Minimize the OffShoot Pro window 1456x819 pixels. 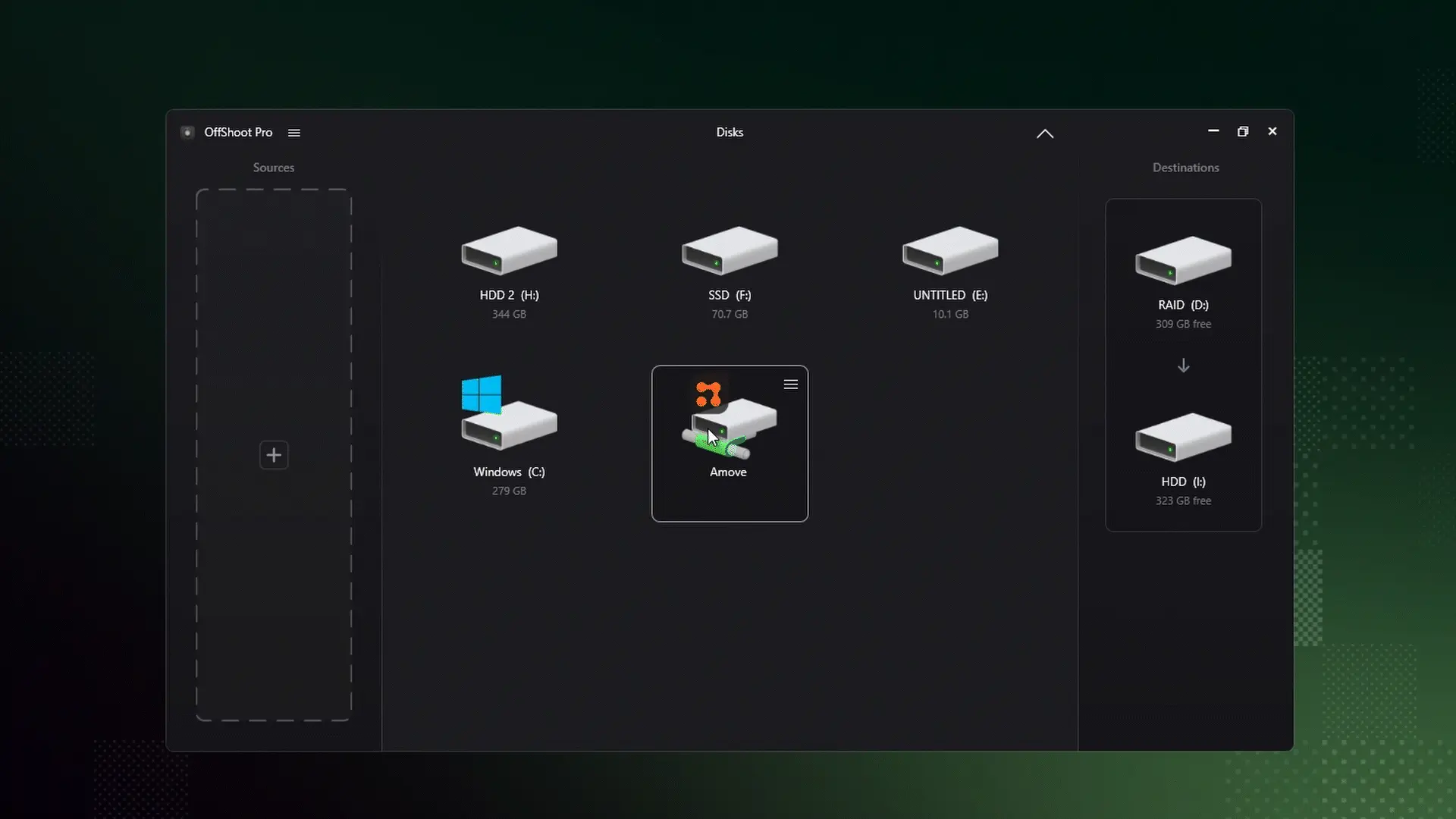coord(1213,131)
